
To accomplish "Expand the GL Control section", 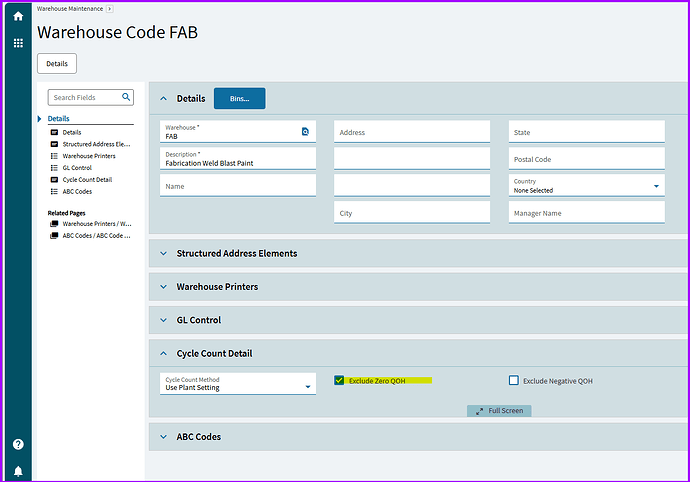I will click(163, 320).
